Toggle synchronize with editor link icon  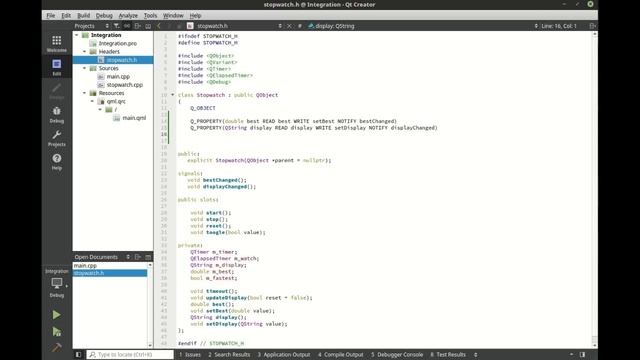tap(127, 26)
